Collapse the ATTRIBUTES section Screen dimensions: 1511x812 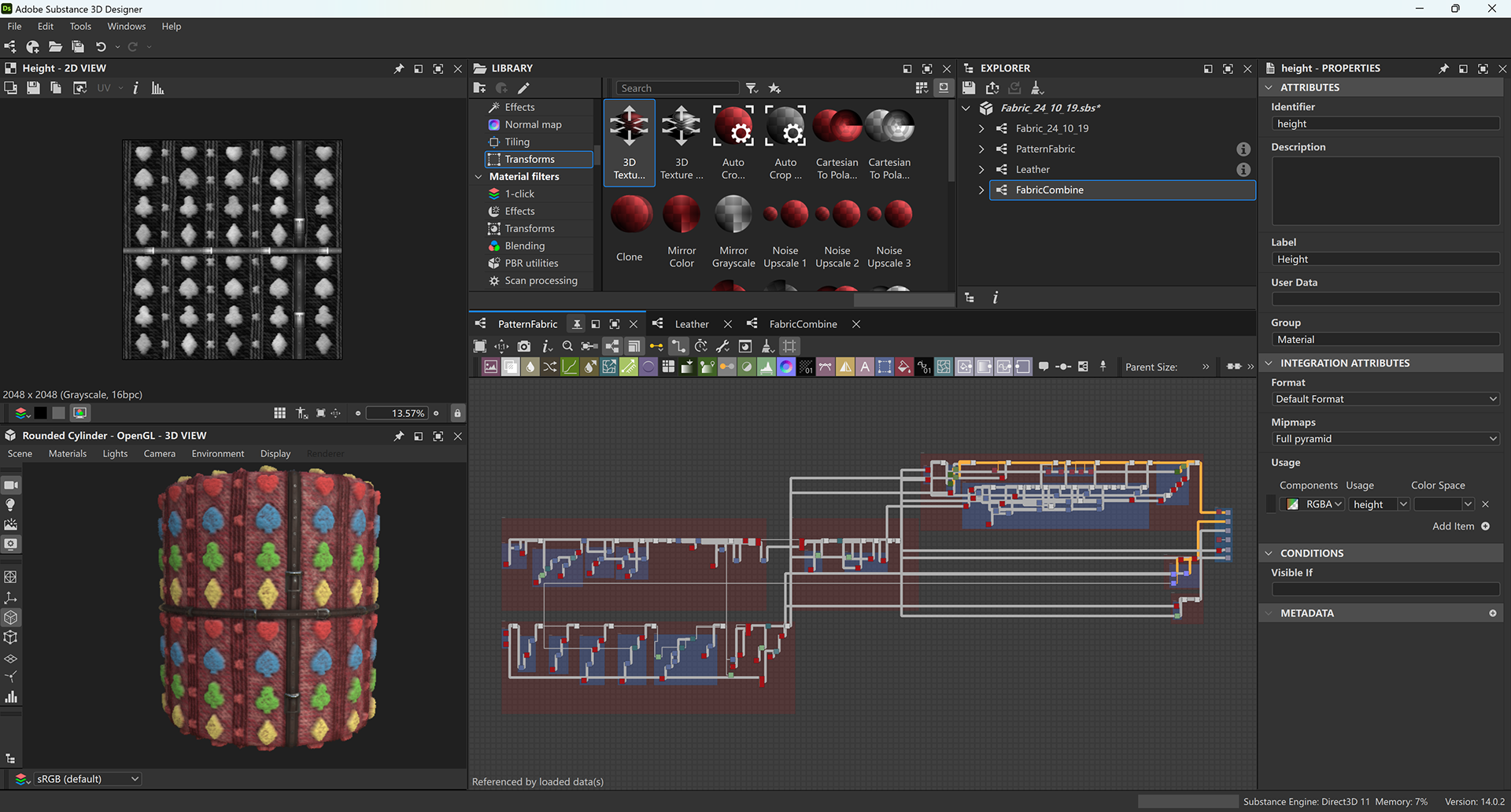click(x=1269, y=87)
